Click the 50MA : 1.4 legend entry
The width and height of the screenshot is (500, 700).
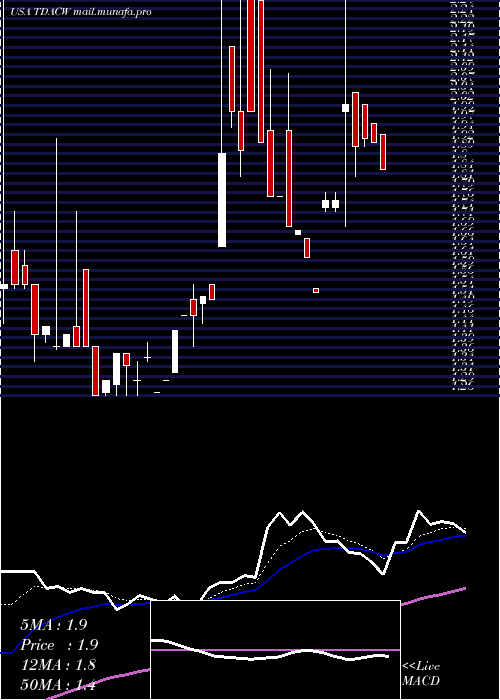pos(58,684)
